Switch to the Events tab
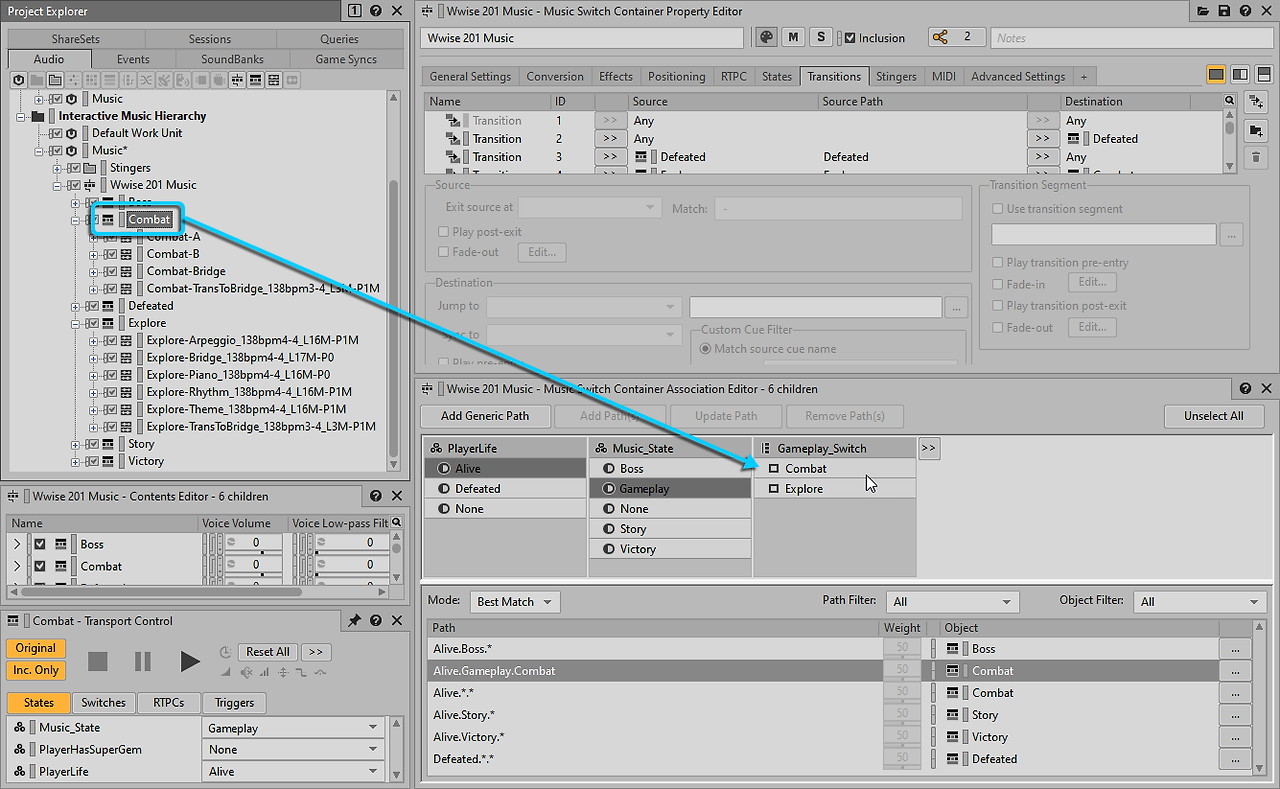Viewport: 1280px width, 789px height. (133, 59)
